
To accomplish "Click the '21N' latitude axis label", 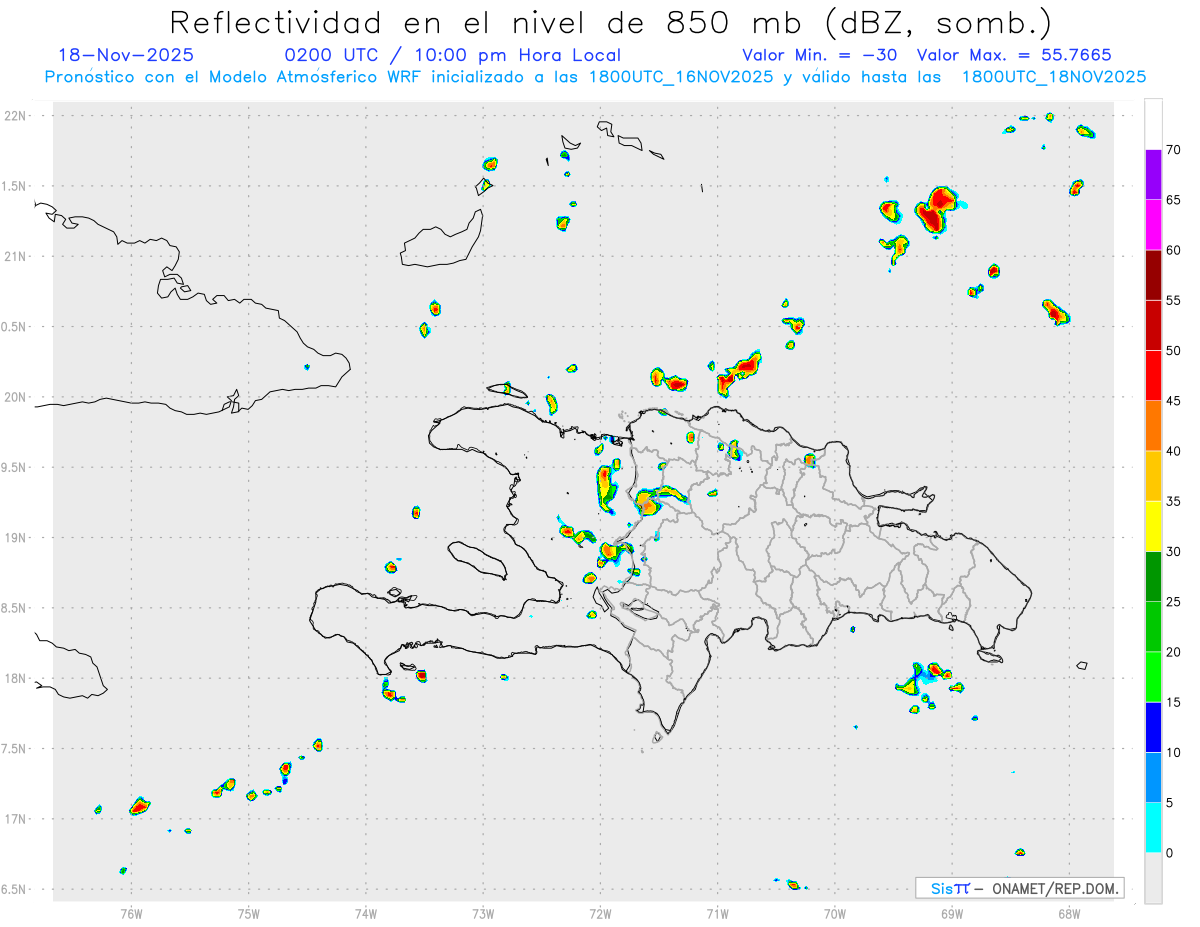I will point(17,256).
